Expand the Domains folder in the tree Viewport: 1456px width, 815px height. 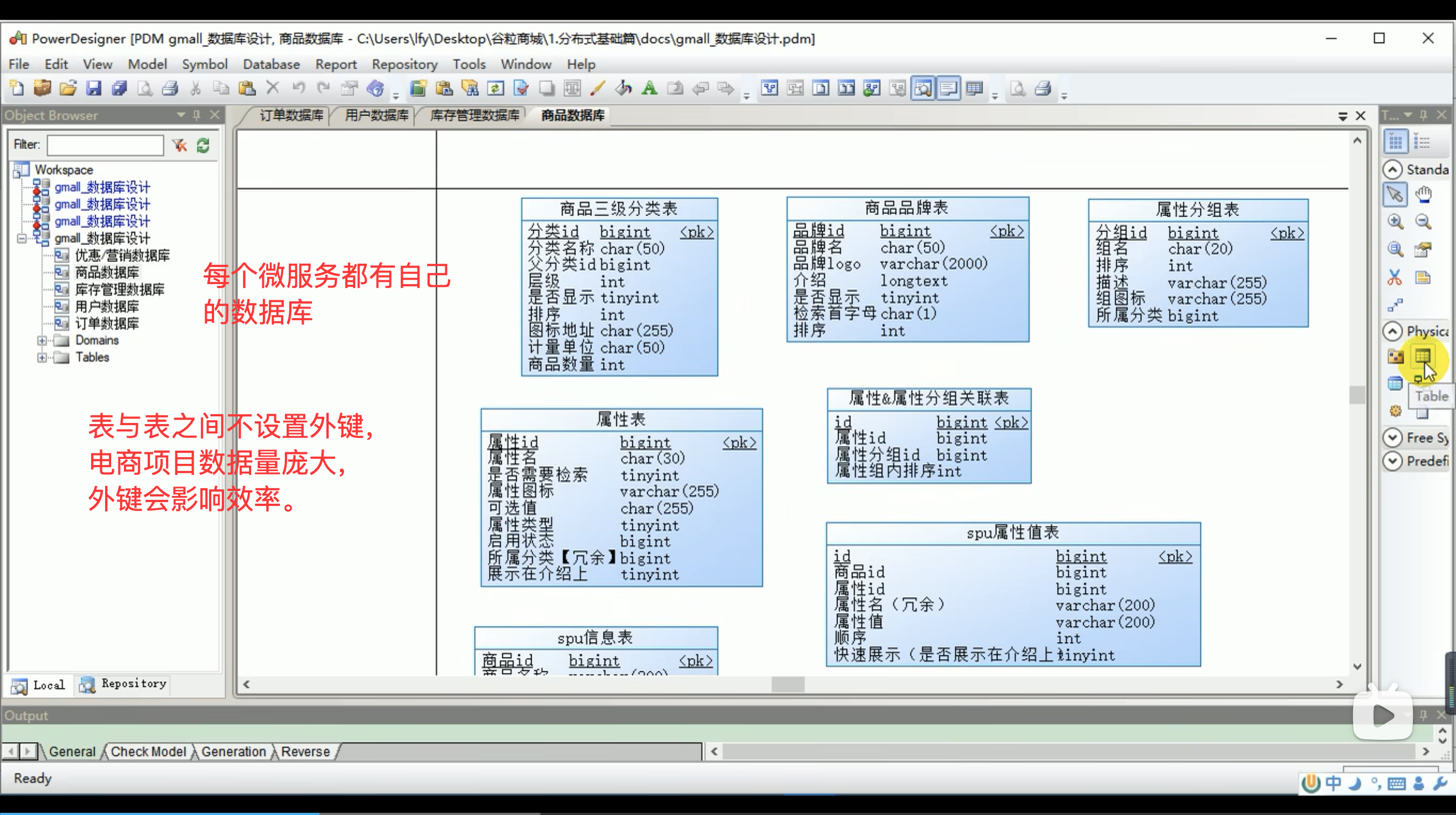(42, 341)
